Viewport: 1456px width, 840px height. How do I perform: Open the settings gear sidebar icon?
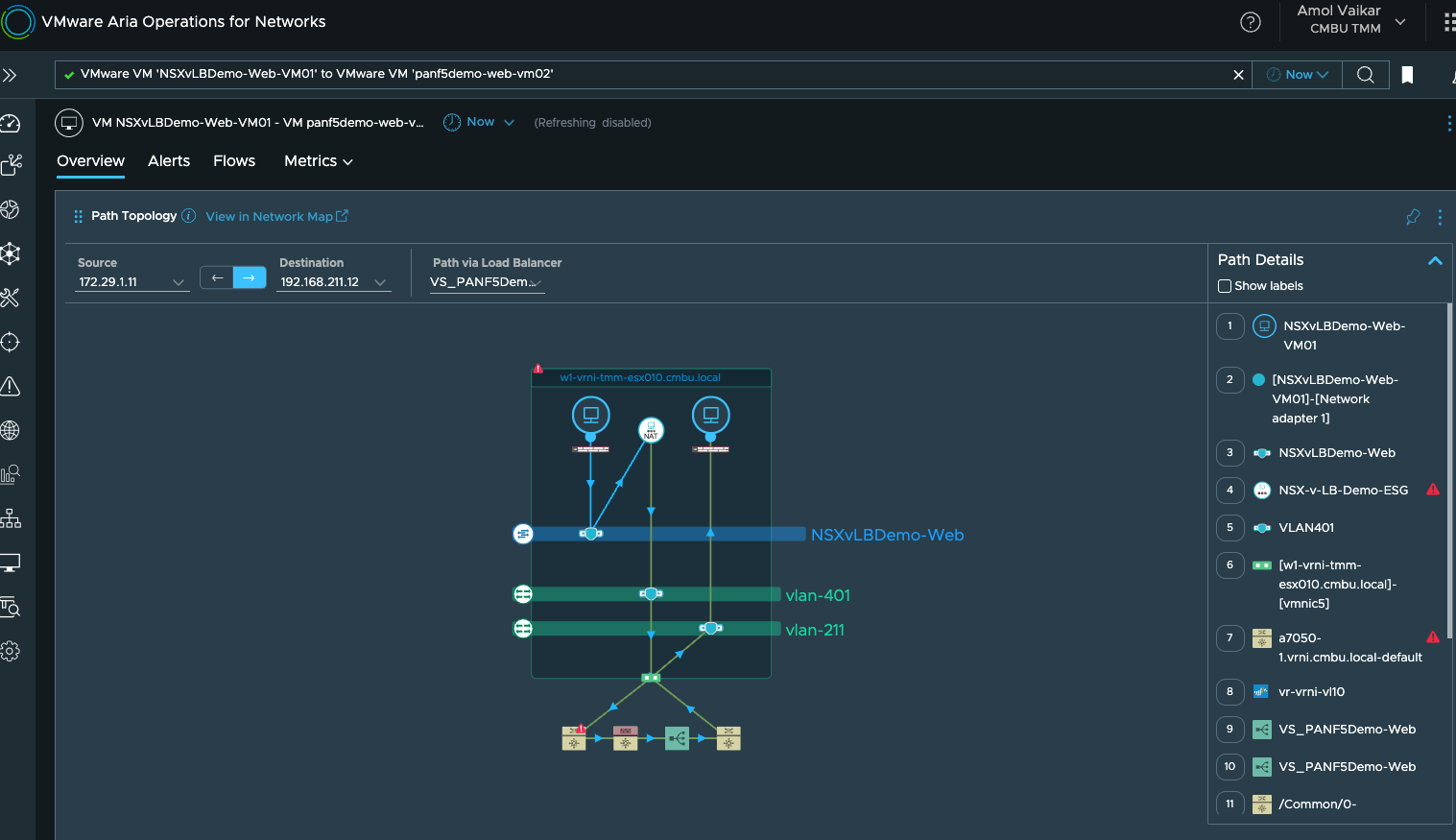tap(11, 651)
